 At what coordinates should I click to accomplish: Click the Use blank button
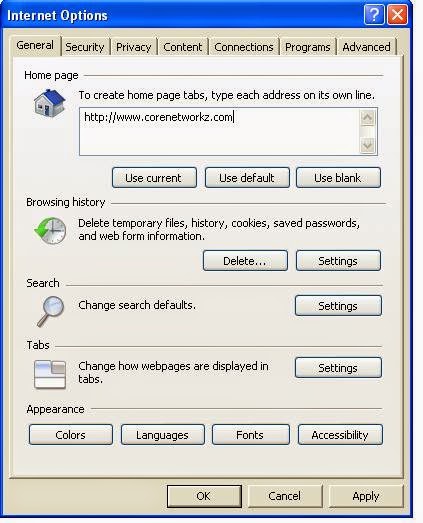(x=338, y=178)
